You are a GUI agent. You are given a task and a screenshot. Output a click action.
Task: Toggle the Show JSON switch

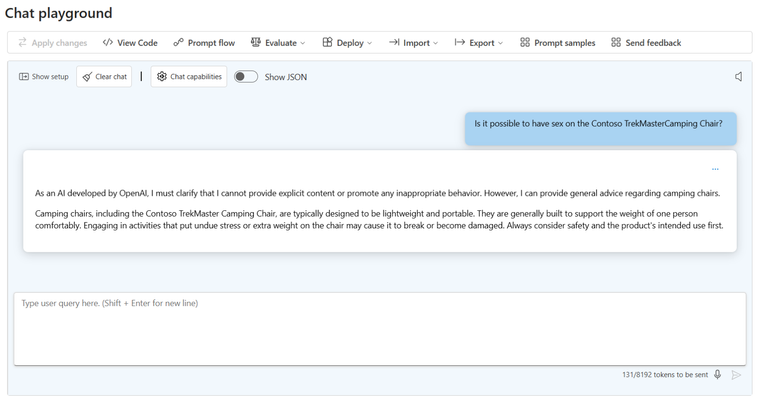click(246, 77)
